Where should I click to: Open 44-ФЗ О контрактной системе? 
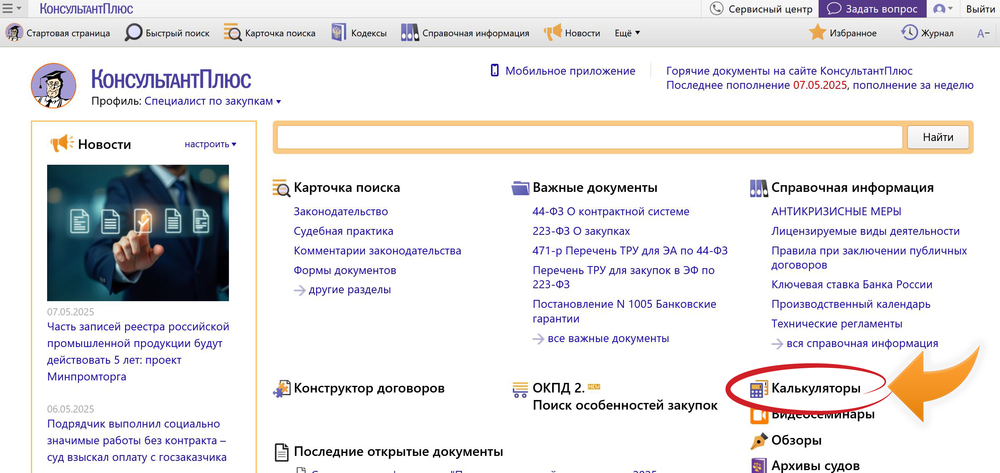(611, 212)
